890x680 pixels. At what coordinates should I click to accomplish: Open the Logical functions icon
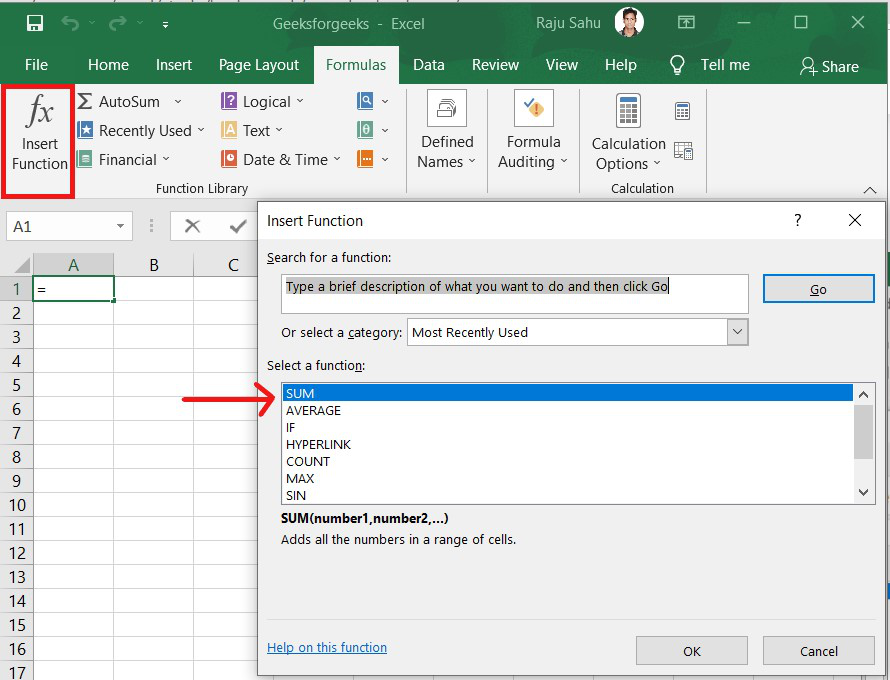click(x=229, y=102)
